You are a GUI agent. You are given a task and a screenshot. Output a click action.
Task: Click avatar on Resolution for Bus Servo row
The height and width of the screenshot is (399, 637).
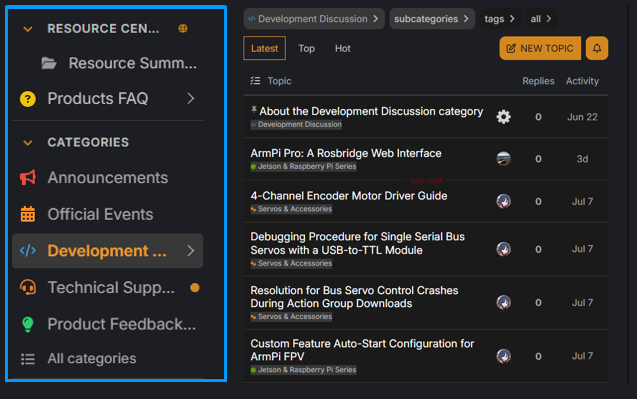pos(503,302)
